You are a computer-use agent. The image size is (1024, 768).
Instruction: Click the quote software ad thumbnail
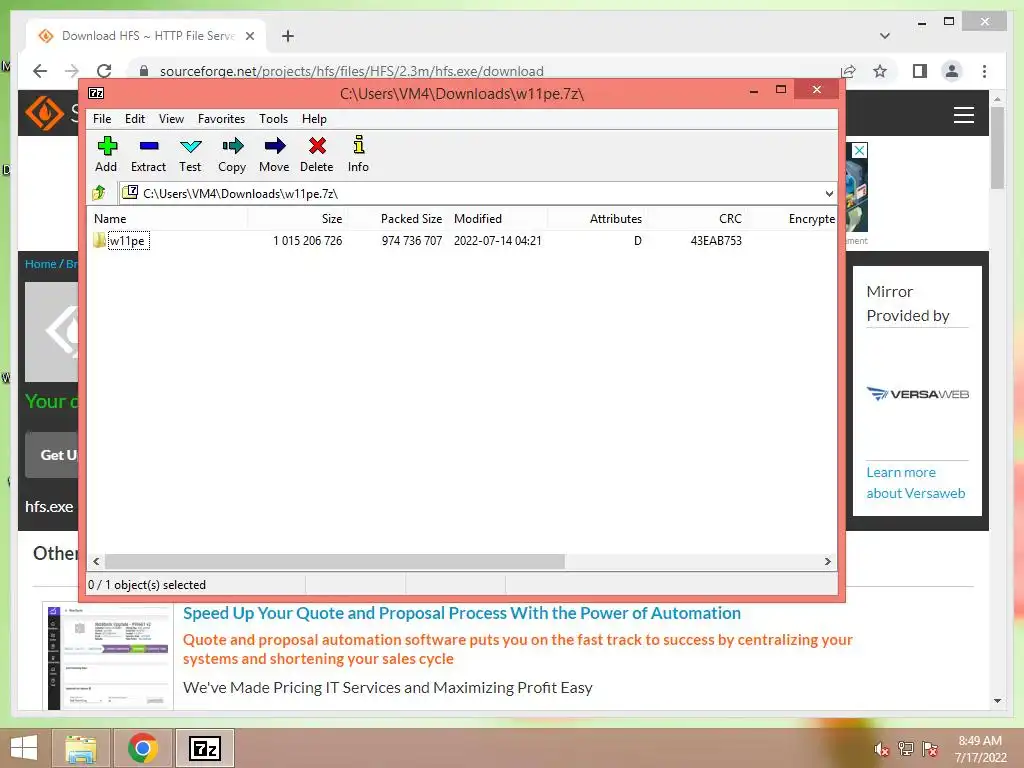108,656
